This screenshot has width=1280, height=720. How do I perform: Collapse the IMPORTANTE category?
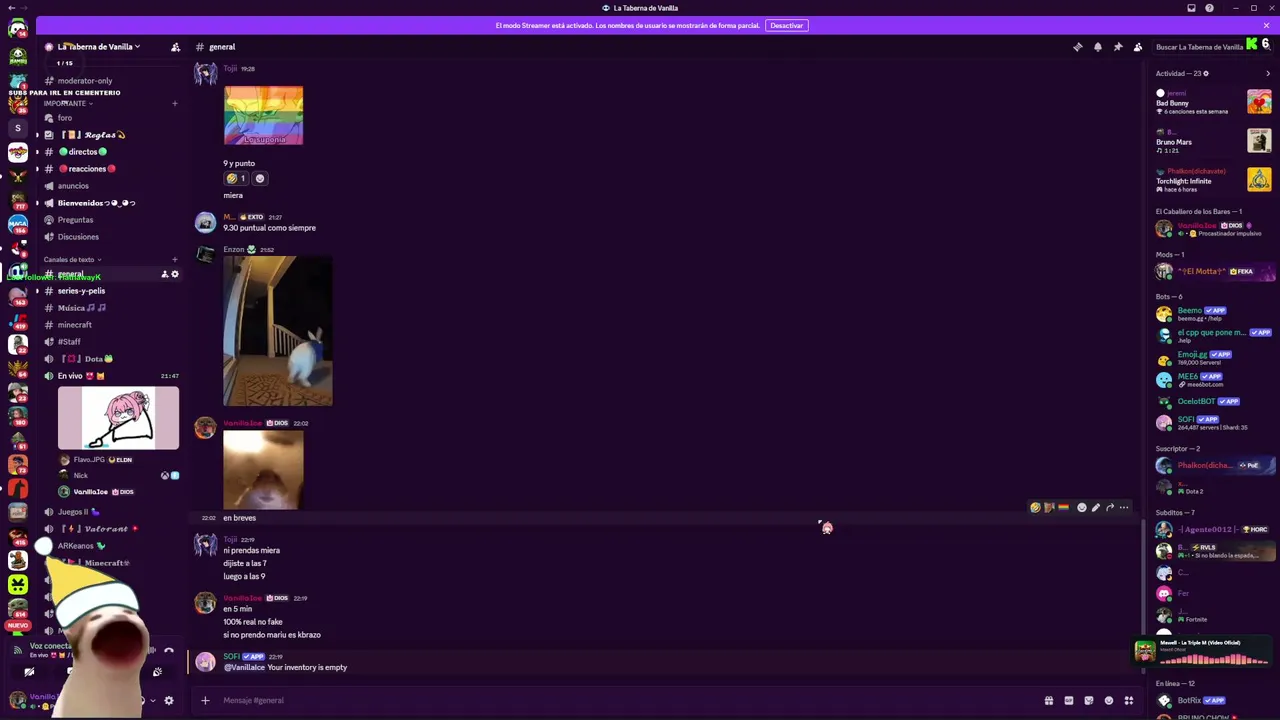coord(68,103)
